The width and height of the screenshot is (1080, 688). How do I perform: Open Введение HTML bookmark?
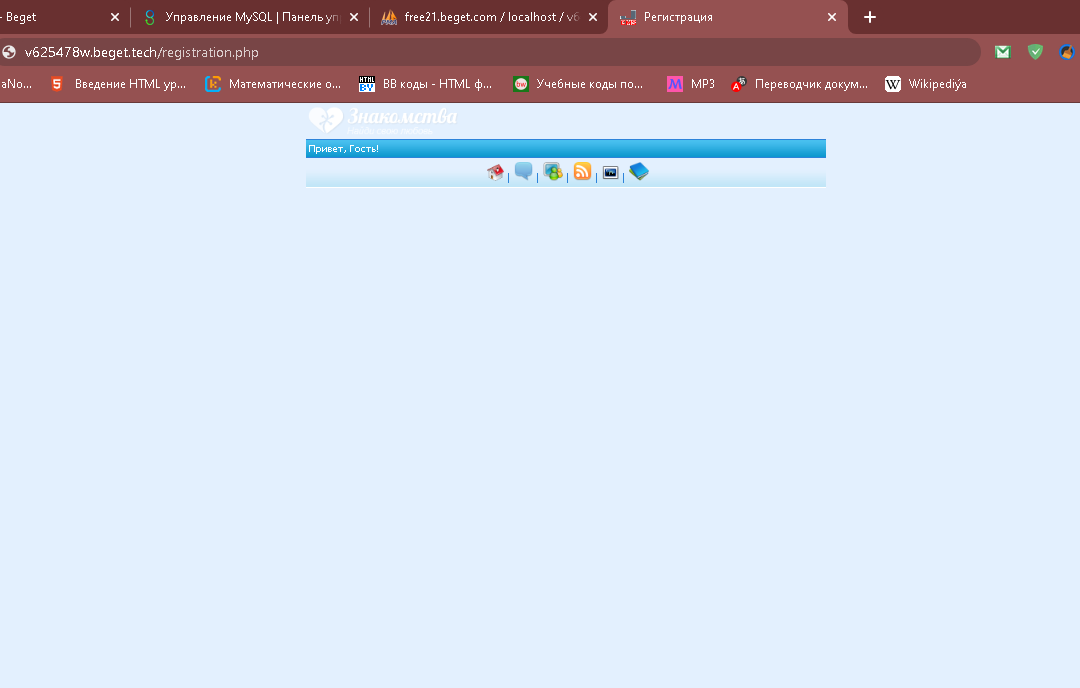coord(118,84)
